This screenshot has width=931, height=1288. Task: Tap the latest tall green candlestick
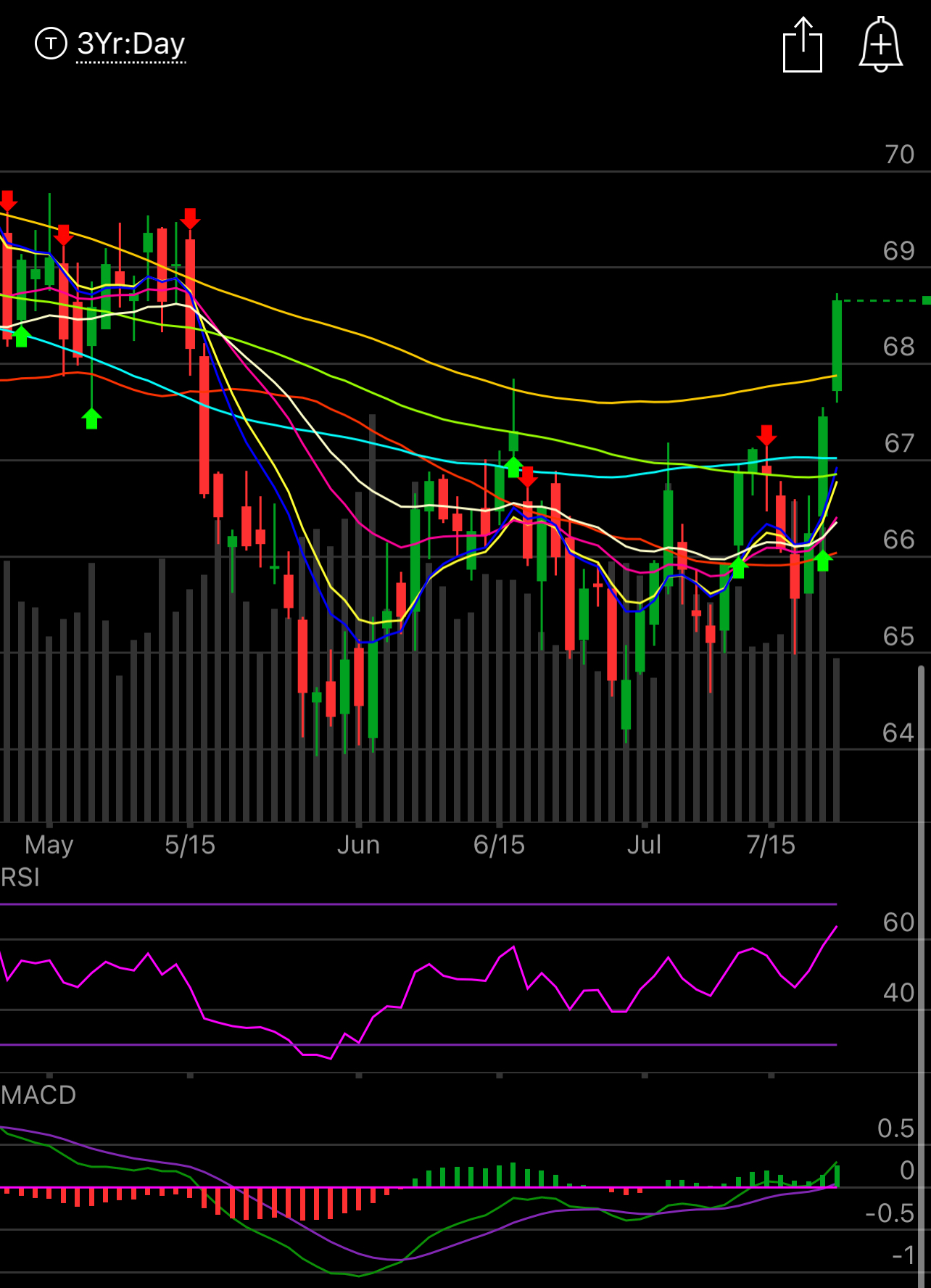tap(837, 347)
